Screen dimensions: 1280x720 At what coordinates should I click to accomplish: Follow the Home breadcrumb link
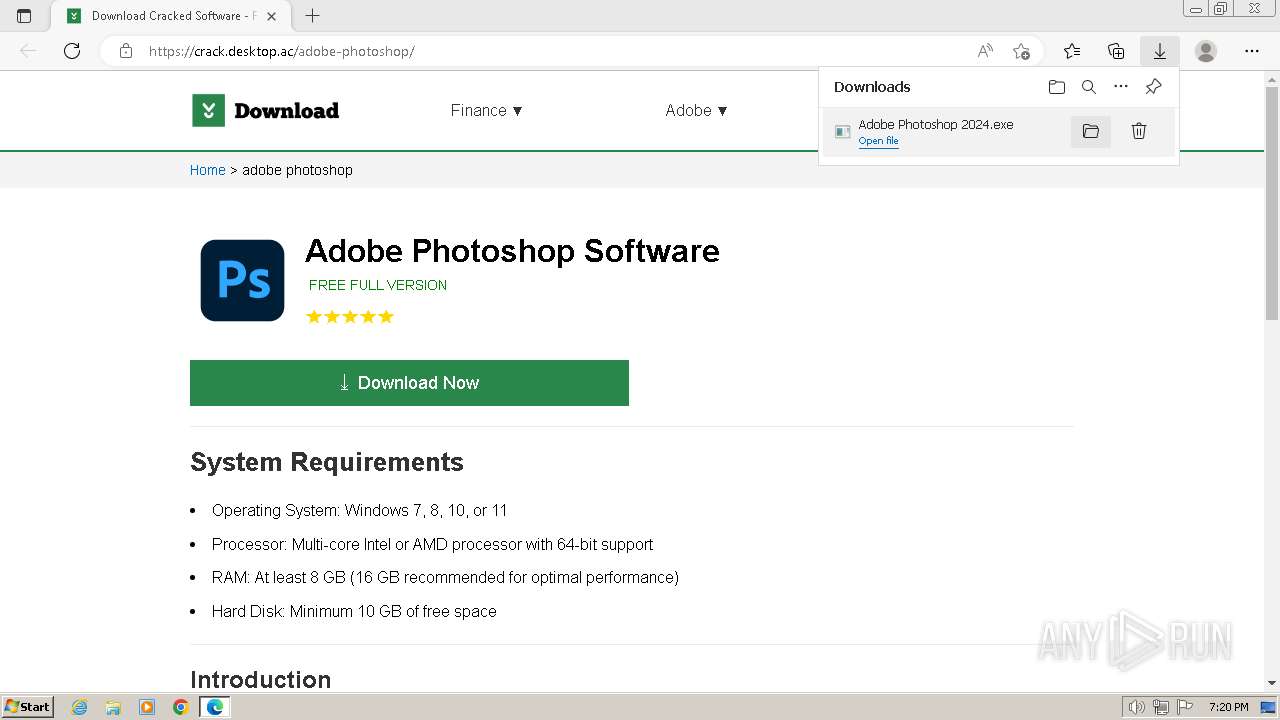(x=208, y=170)
